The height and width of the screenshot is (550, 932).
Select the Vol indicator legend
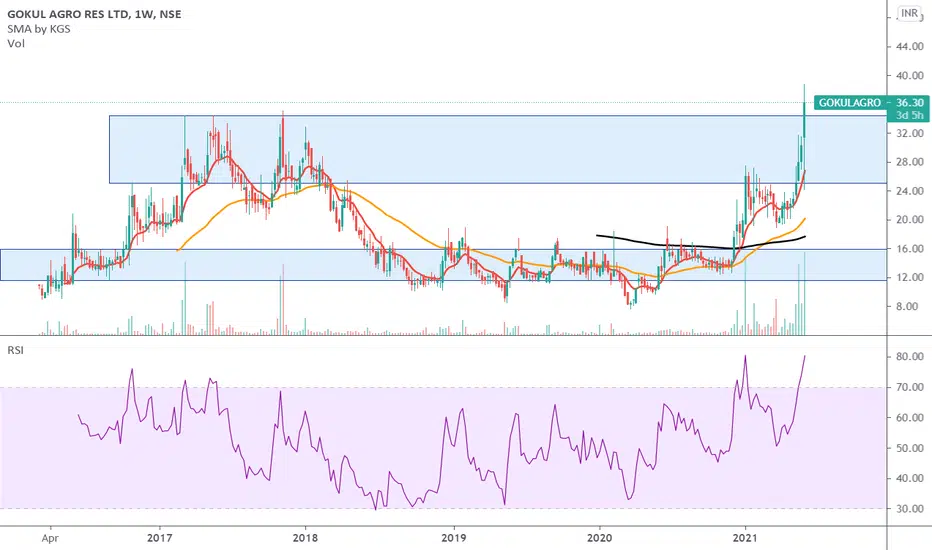[16, 43]
